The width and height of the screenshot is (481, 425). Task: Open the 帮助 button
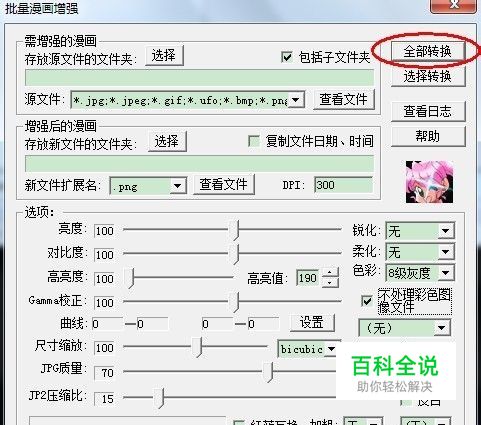click(428, 136)
